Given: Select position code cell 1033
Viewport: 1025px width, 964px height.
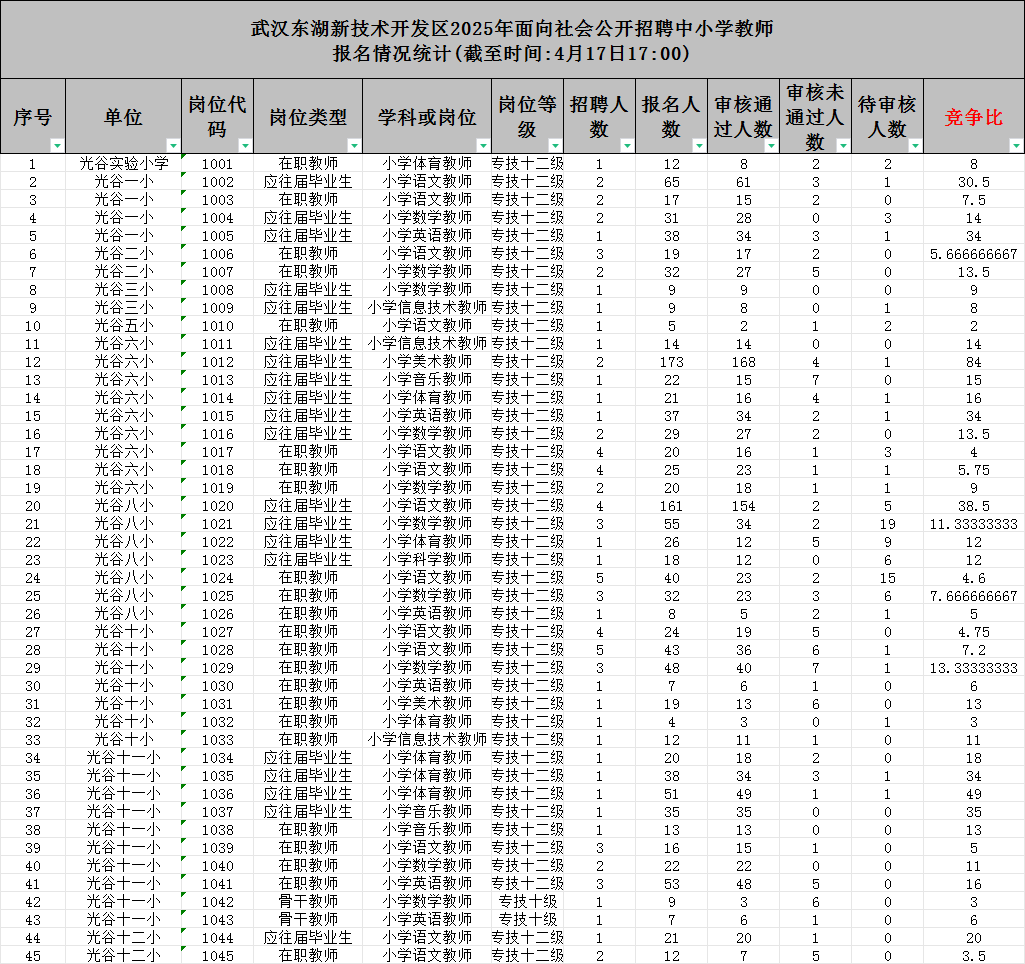Looking at the screenshot, I should pos(218,739).
